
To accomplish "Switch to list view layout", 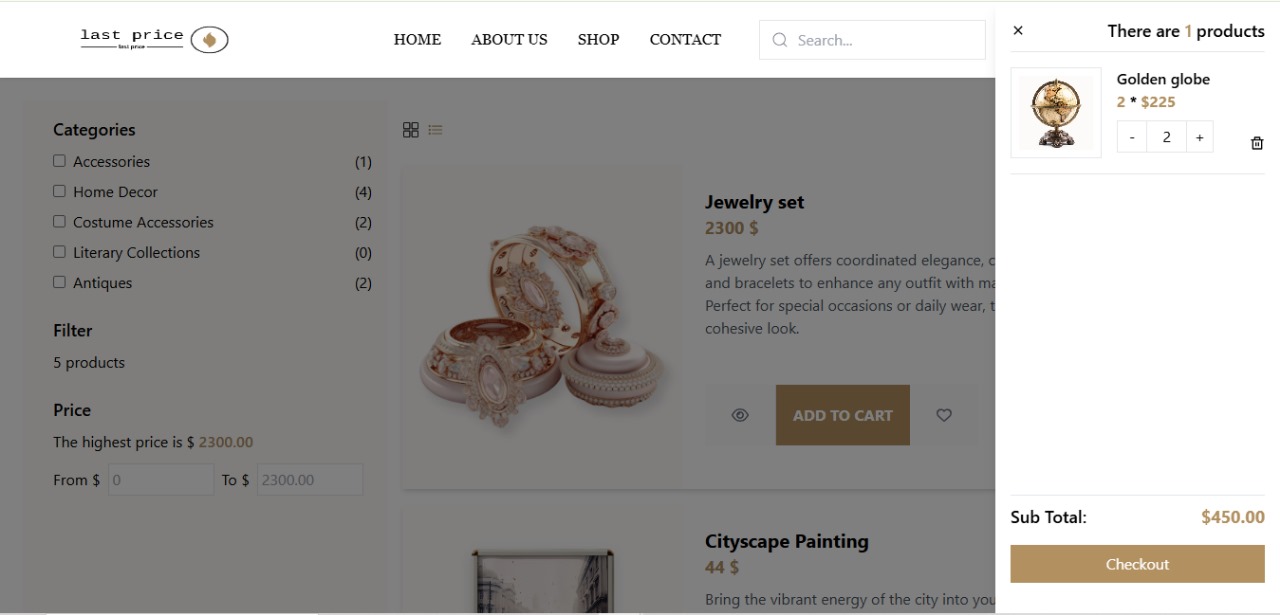I will [436, 130].
